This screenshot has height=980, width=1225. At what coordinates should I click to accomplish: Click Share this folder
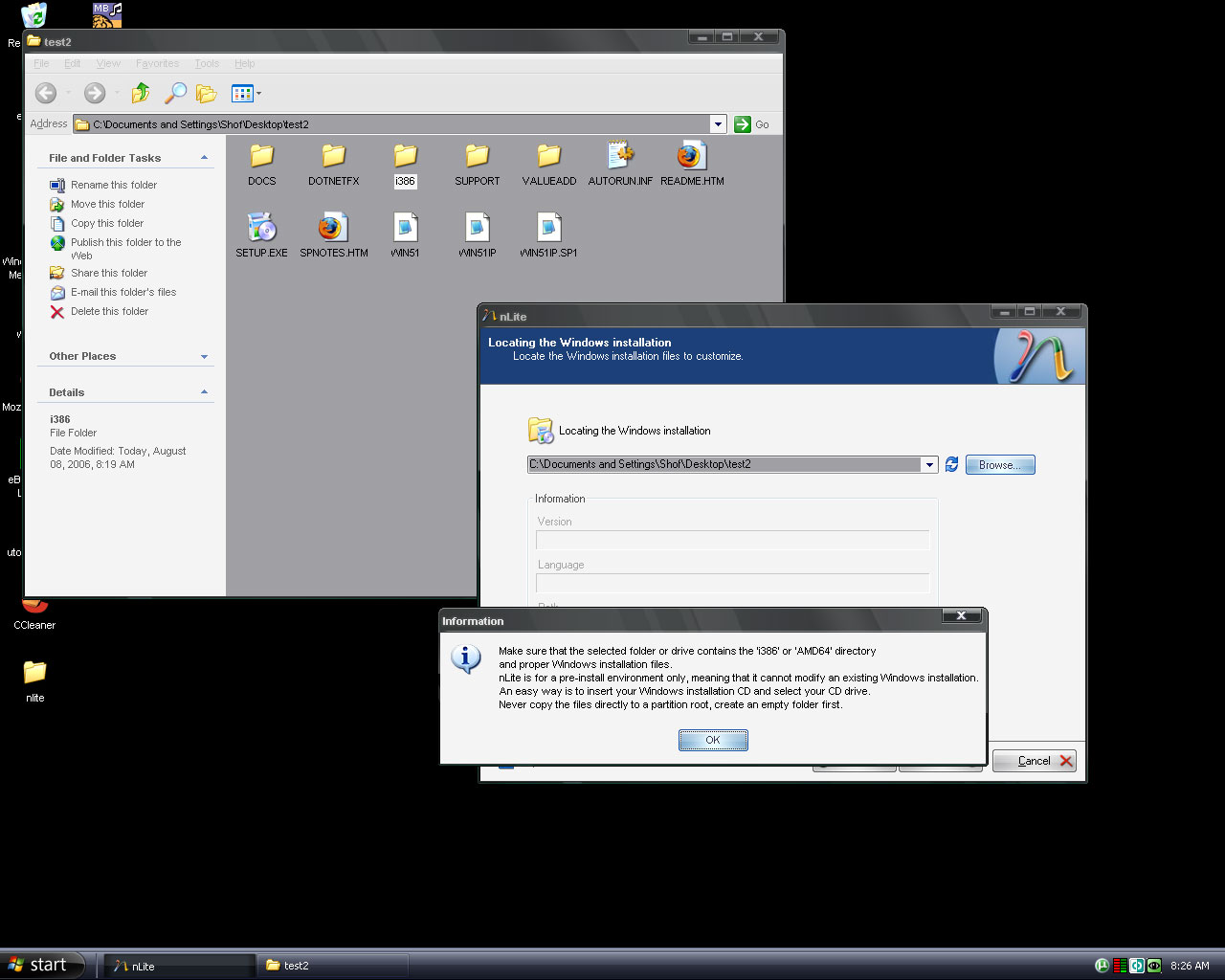coord(108,273)
